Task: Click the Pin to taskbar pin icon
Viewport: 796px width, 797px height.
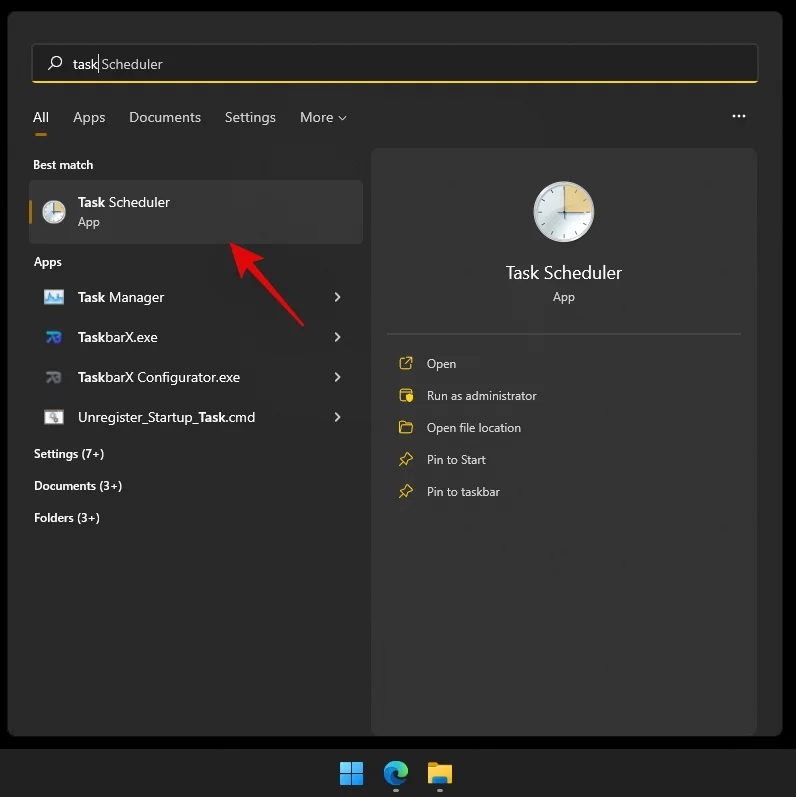Action: [x=406, y=492]
